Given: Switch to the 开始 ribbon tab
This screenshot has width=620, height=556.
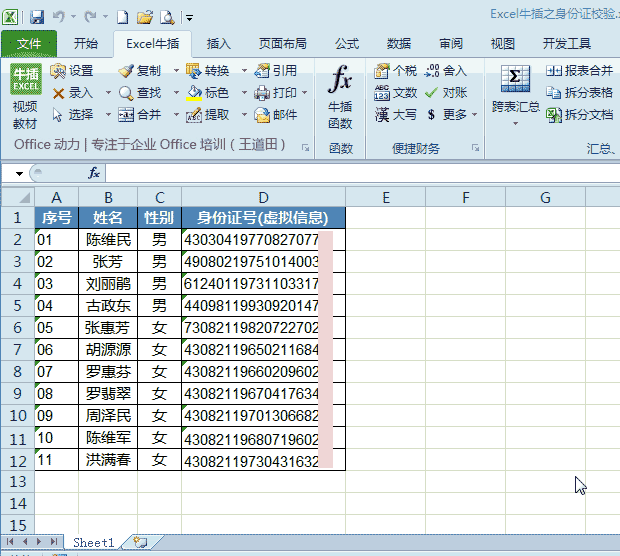Looking at the screenshot, I should coord(85,43).
